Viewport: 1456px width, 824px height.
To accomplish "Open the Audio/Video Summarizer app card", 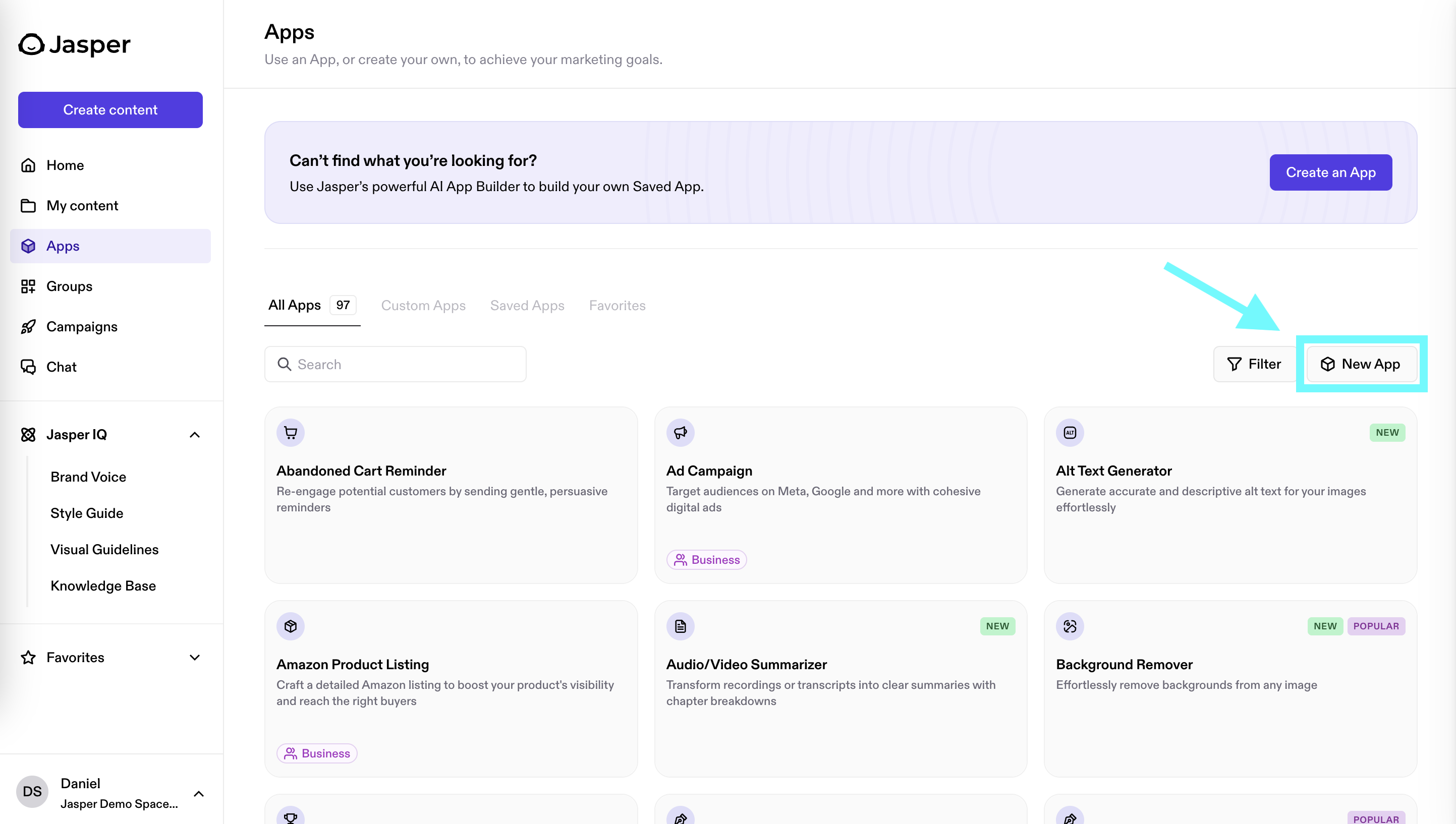I will 841,689.
